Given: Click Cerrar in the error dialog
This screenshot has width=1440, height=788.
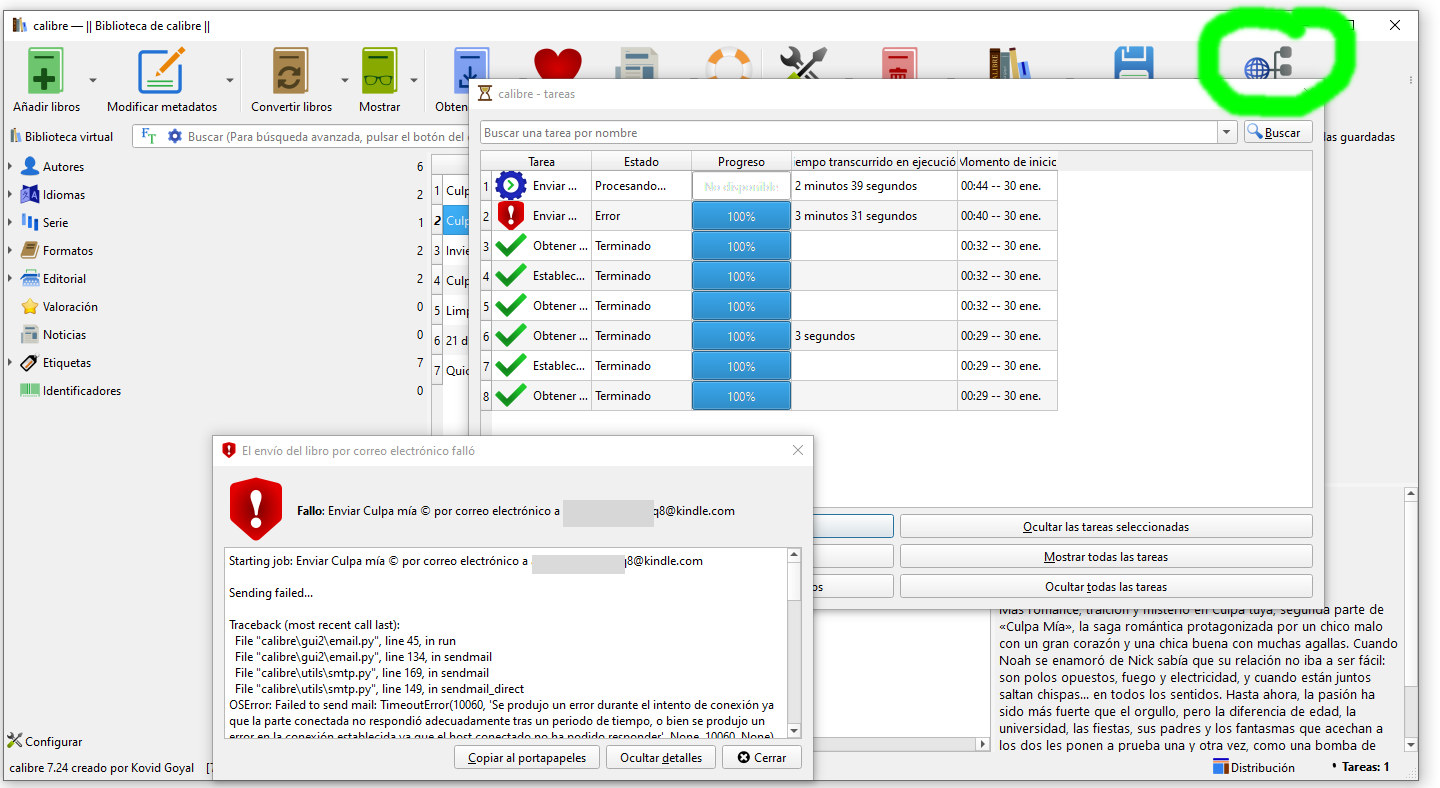Looking at the screenshot, I should coord(762,757).
